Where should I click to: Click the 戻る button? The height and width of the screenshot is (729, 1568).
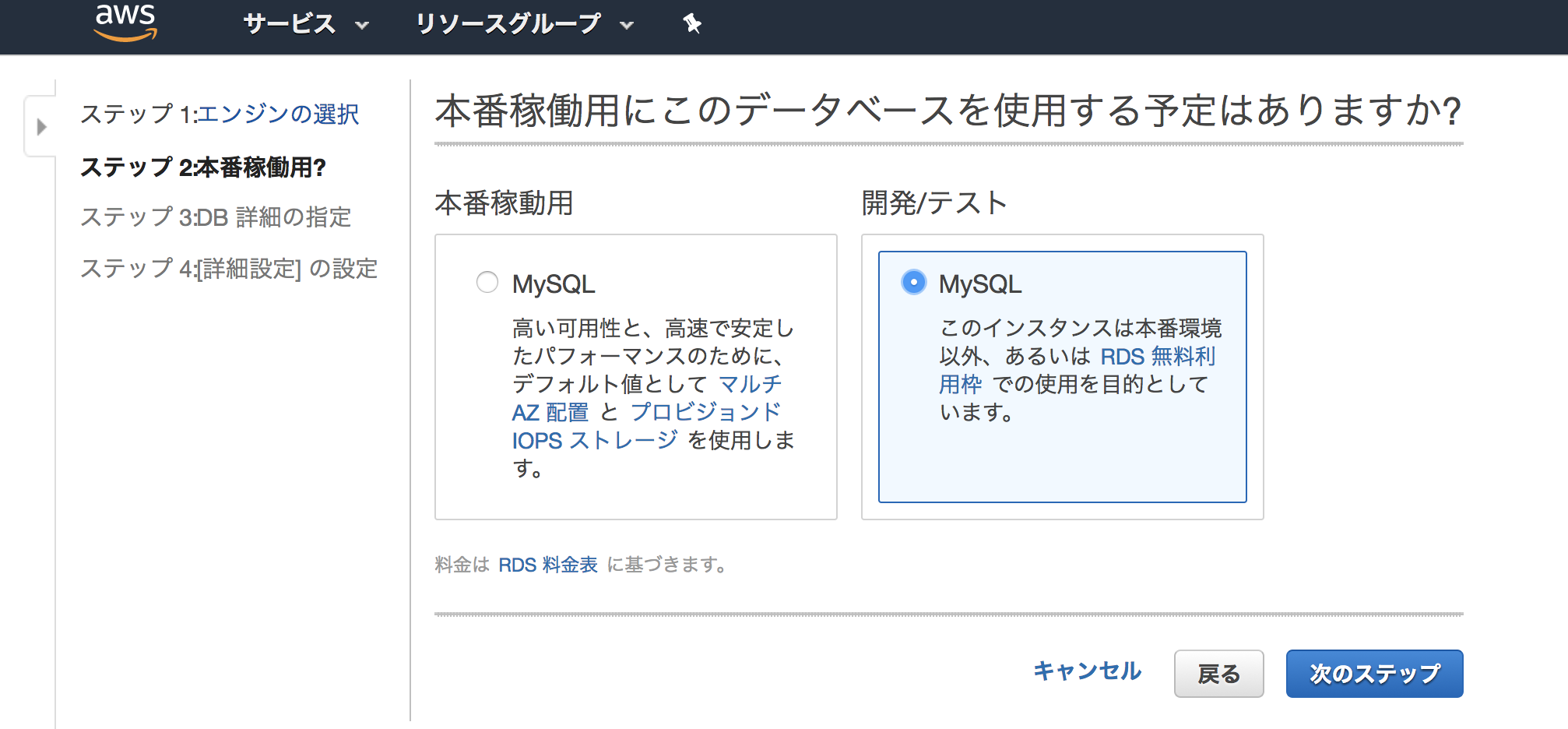point(1218,674)
